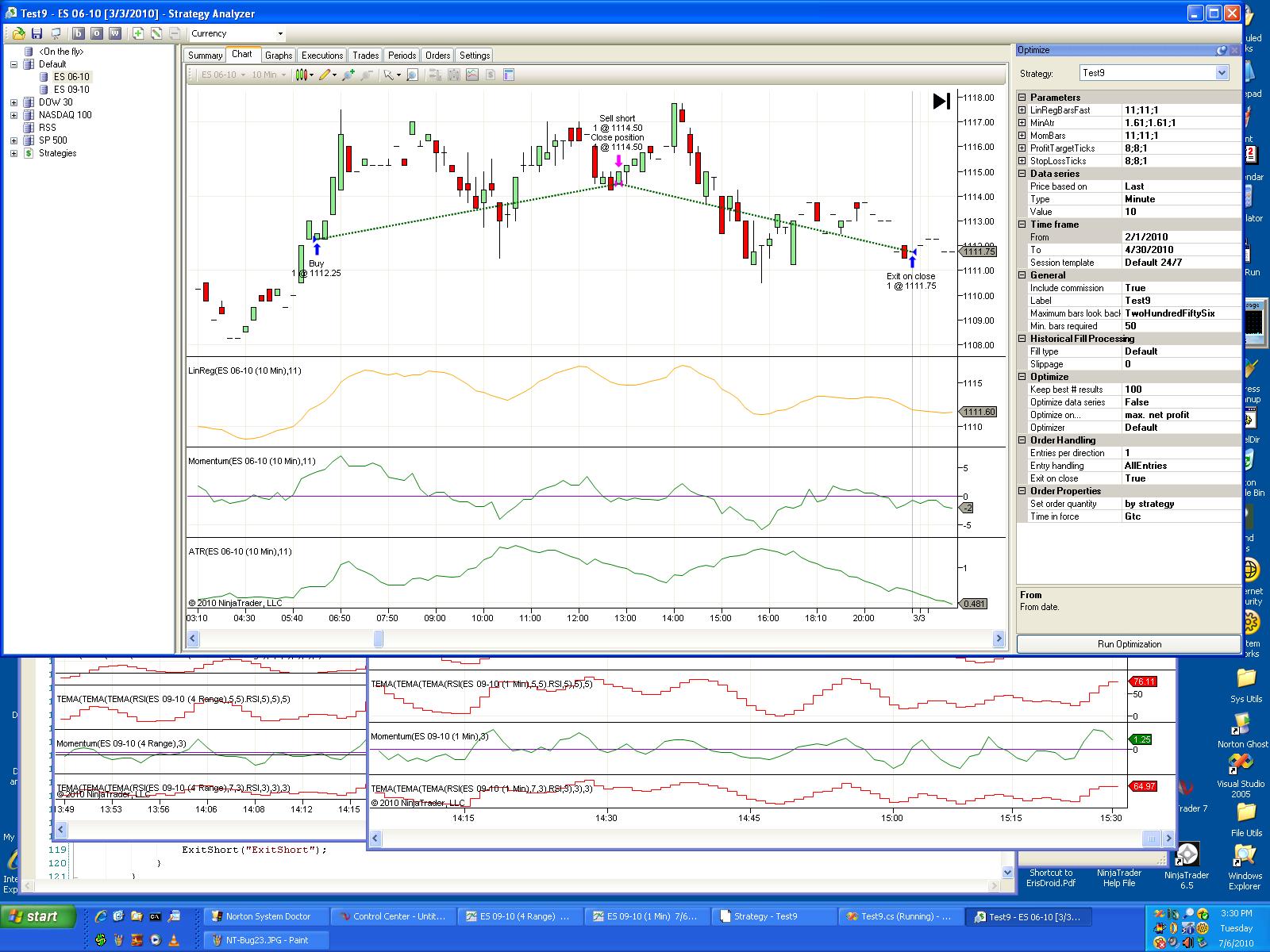Viewport: 1270px width, 952px height.
Task: Click the chart properties panel icon
Action: (509, 75)
